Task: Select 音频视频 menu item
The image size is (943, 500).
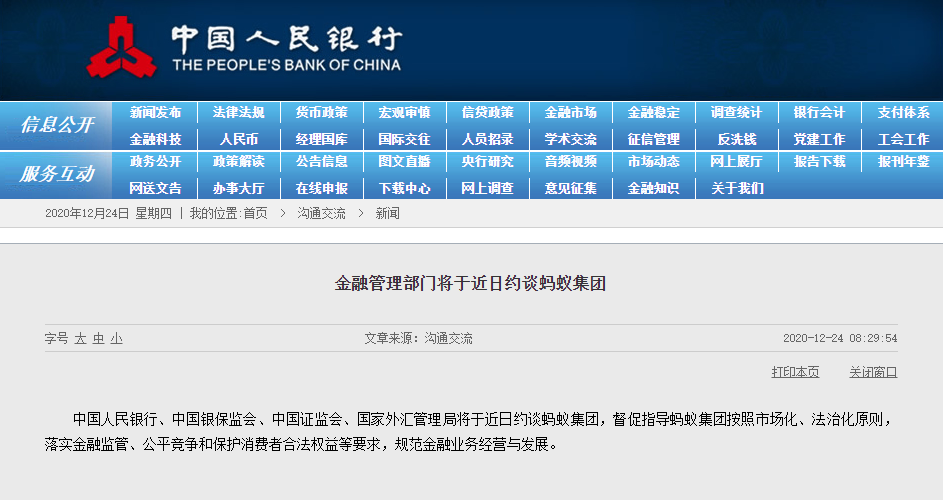Action: [570, 161]
